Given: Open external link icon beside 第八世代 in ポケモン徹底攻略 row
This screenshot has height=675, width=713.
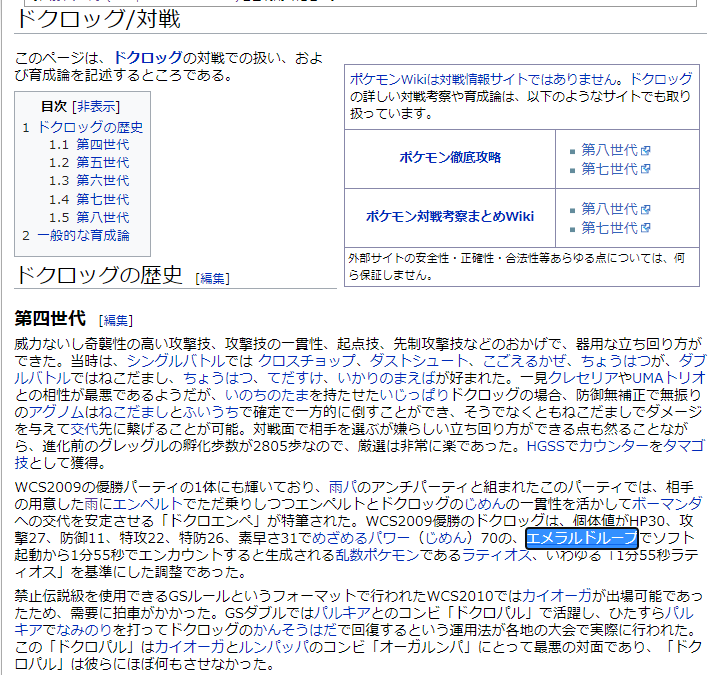Looking at the screenshot, I should [x=646, y=150].
